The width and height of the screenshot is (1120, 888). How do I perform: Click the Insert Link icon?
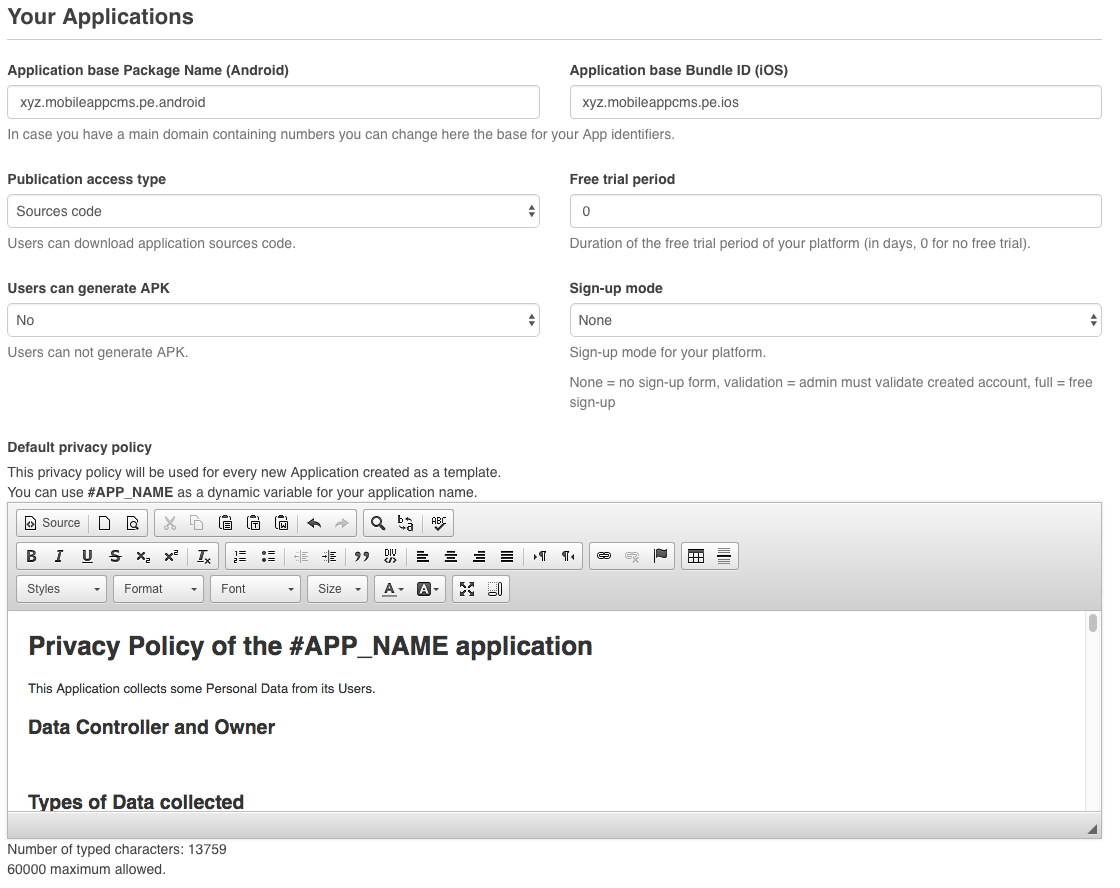point(604,557)
